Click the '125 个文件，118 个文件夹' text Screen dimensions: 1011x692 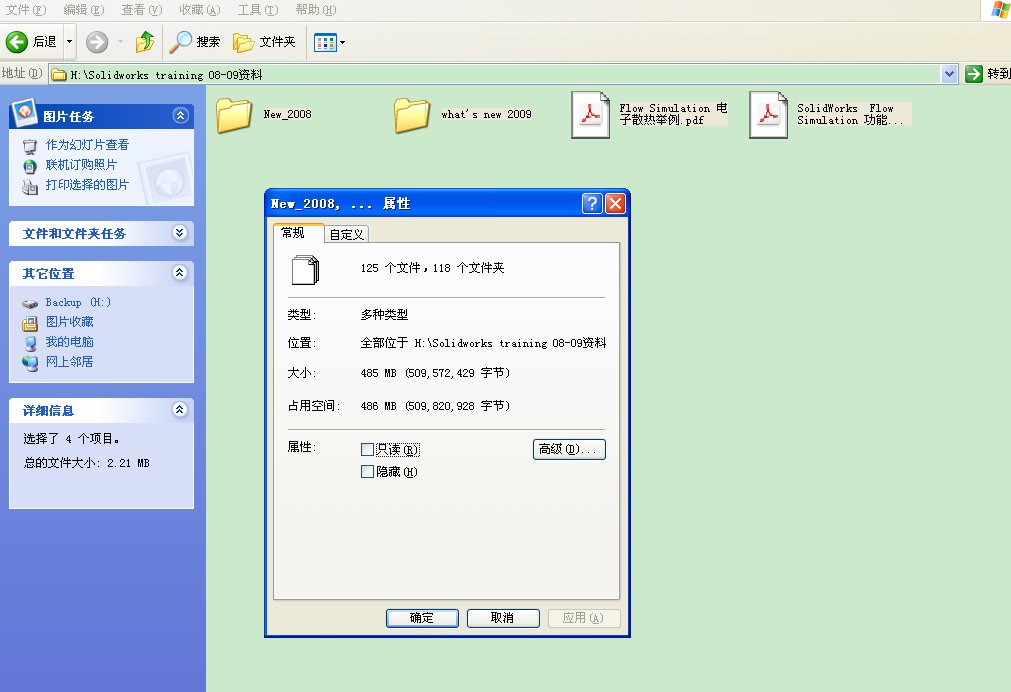click(433, 268)
